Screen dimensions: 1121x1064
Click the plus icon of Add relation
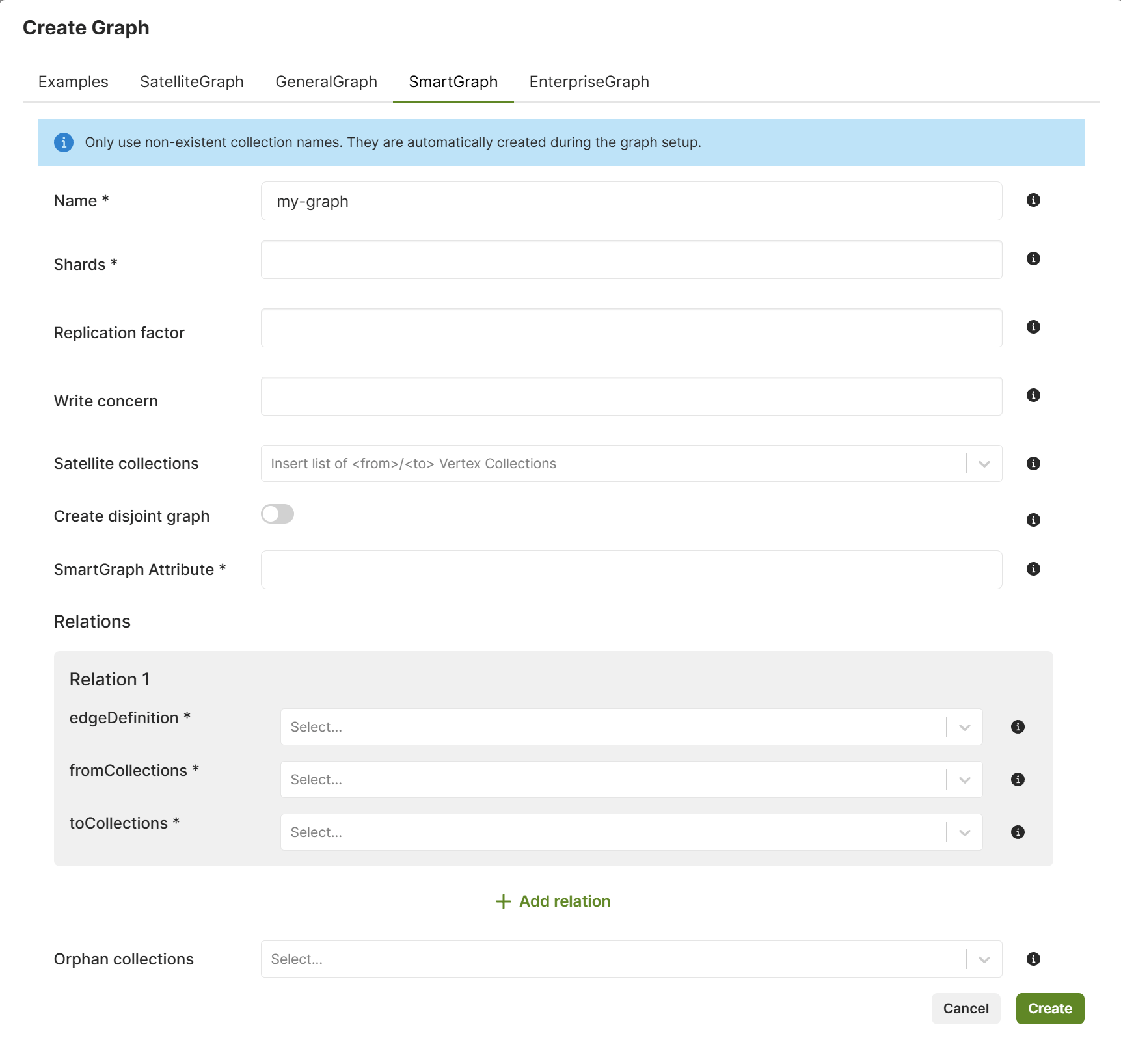click(x=503, y=901)
